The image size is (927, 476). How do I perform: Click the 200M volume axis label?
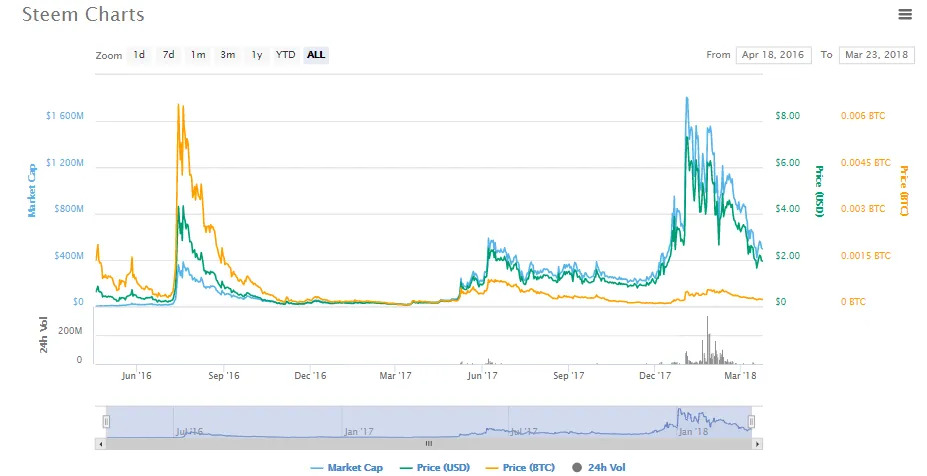(x=70, y=331)
